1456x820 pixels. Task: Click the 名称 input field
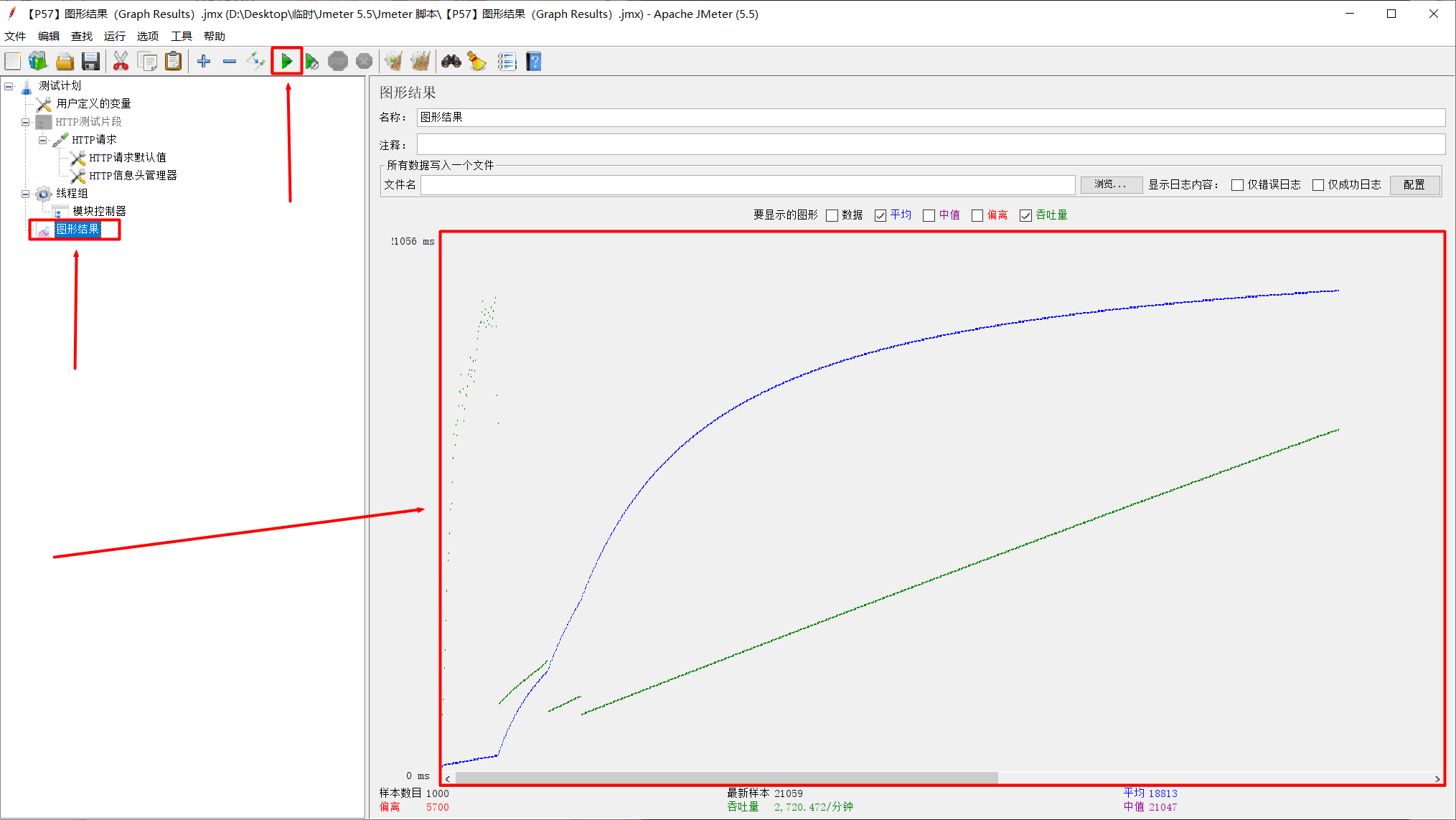(931, 118)
